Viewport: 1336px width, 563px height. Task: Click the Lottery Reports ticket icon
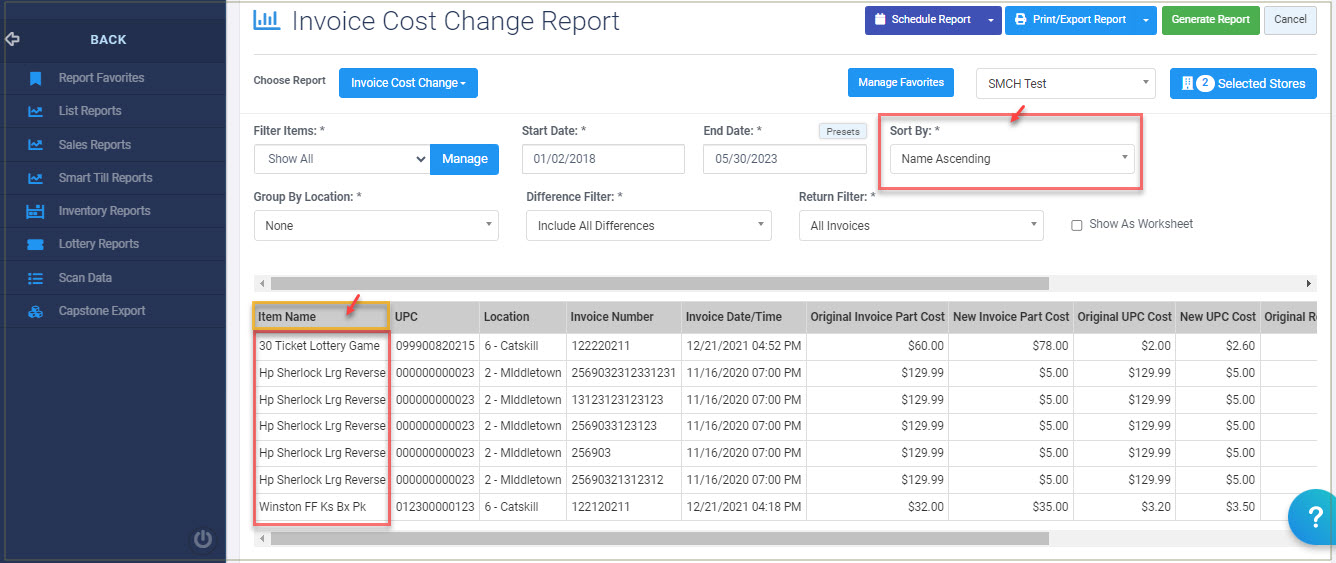(x=35, y=244)
